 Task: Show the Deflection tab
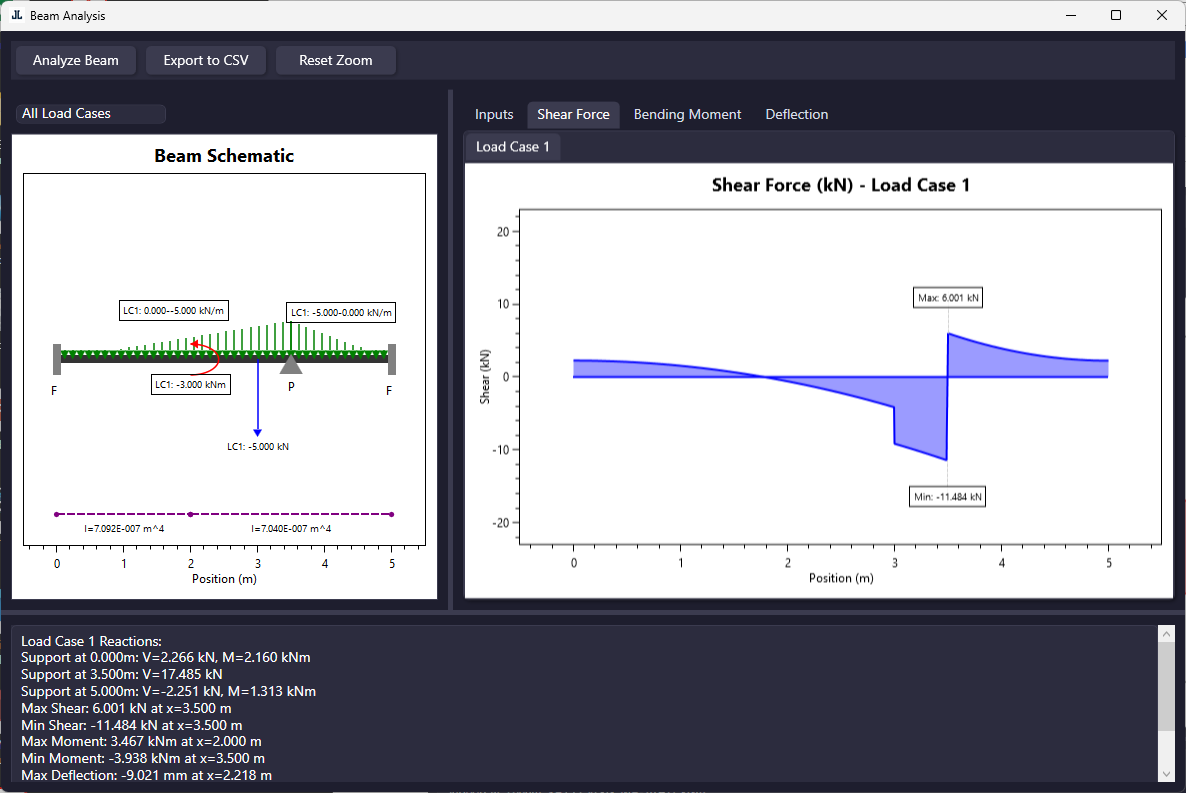[796, 115]
